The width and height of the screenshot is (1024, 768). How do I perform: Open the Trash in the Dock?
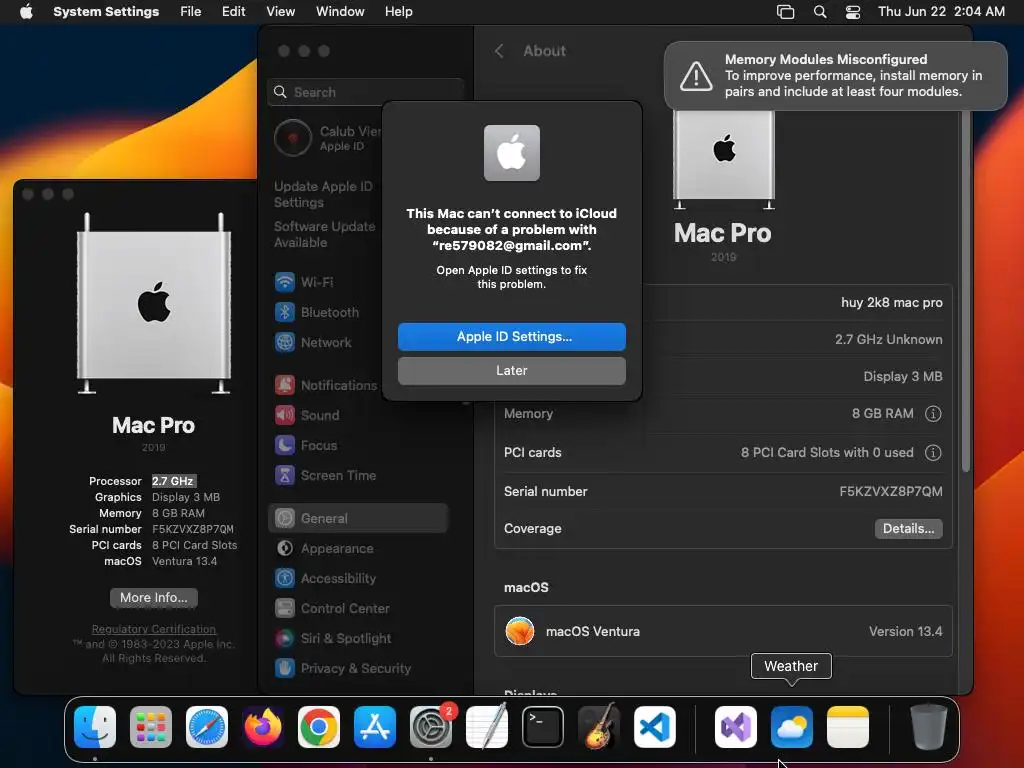pos(929,727)
